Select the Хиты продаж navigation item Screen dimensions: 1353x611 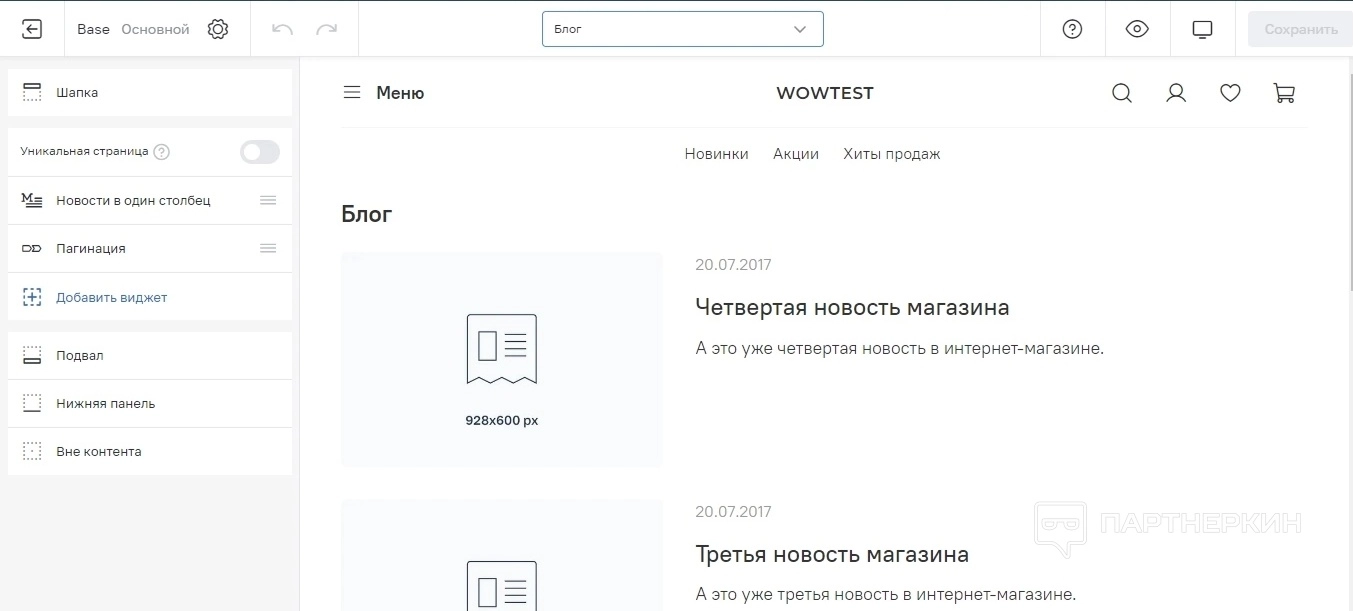[891, 154]
